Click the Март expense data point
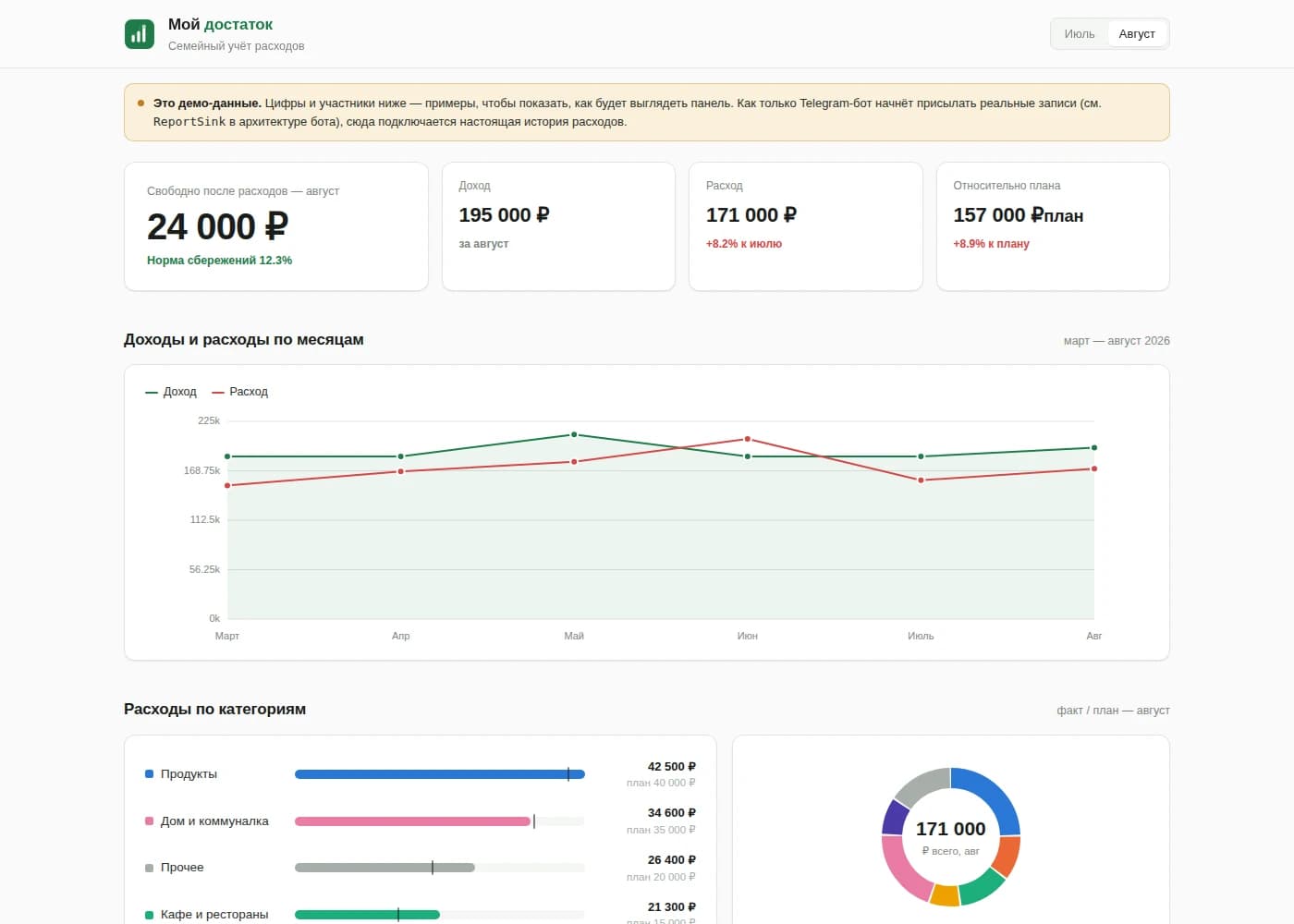Viewport: 1294px width, 924px height. pos(227,485)
